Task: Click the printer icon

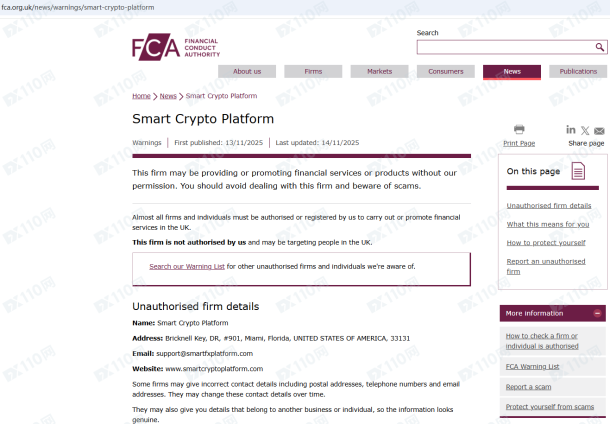Action: (x=519, y=130)
